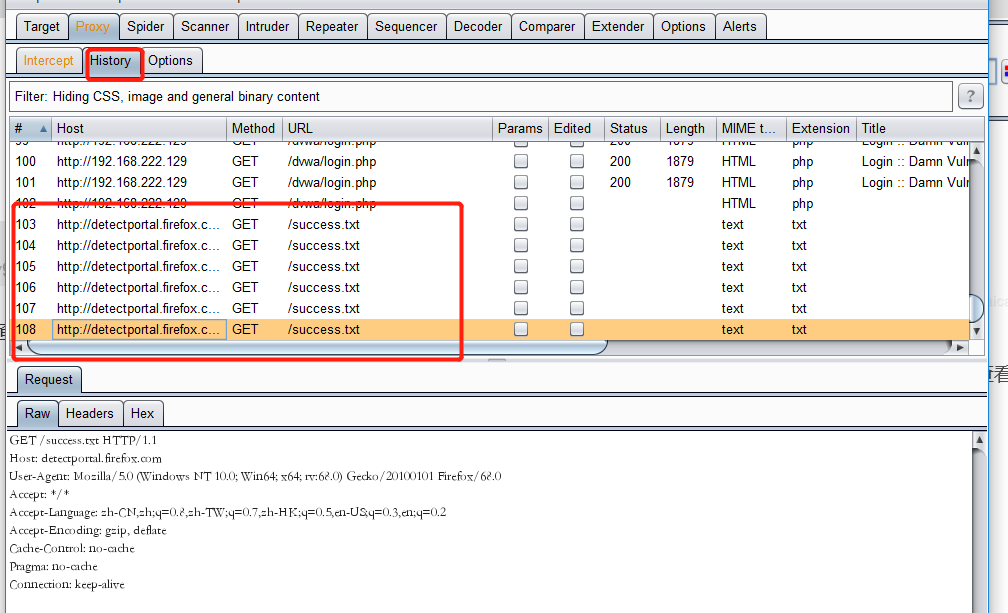This screenshot has width=1008, height=613.
Task: Sort history by Method column header
Action: (255, 129)
